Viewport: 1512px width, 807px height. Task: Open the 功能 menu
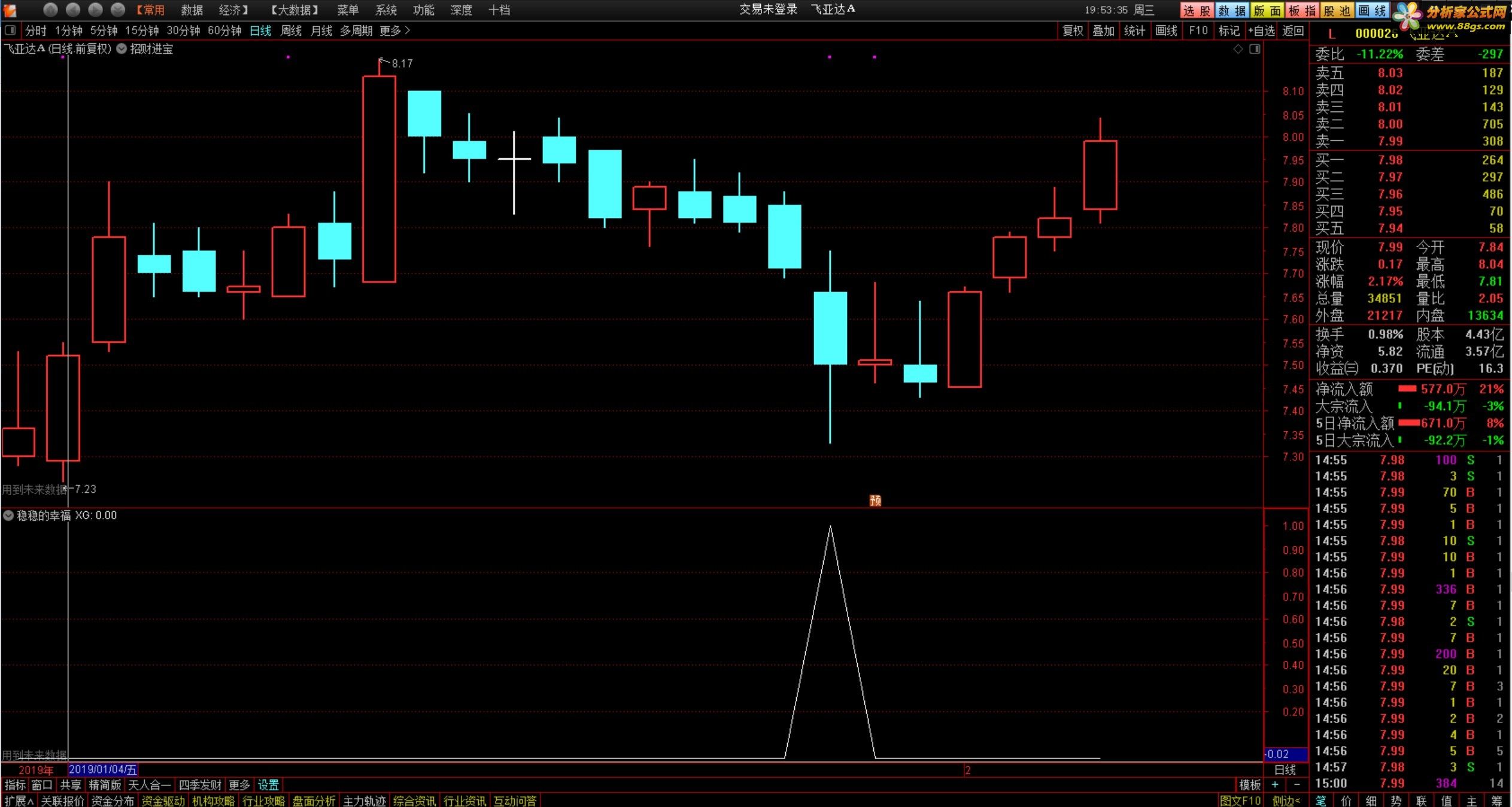click(424, 10)
